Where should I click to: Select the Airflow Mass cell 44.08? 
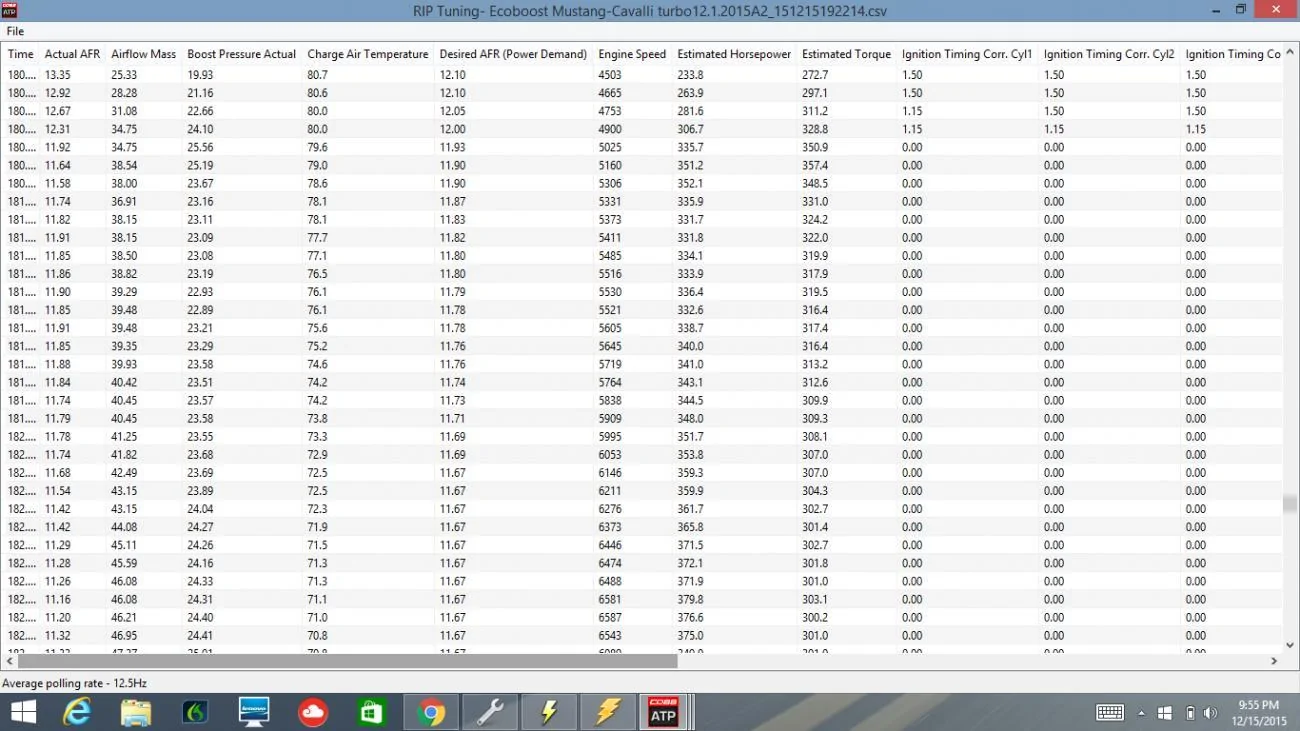click(x=124, y=527)
